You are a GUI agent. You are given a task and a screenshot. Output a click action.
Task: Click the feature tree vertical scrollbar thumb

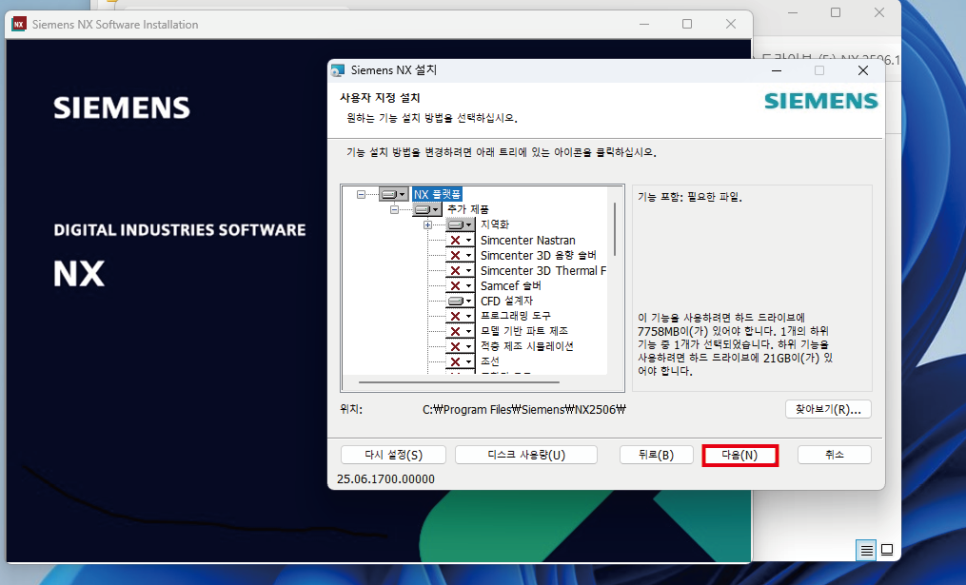click(615, 230)
